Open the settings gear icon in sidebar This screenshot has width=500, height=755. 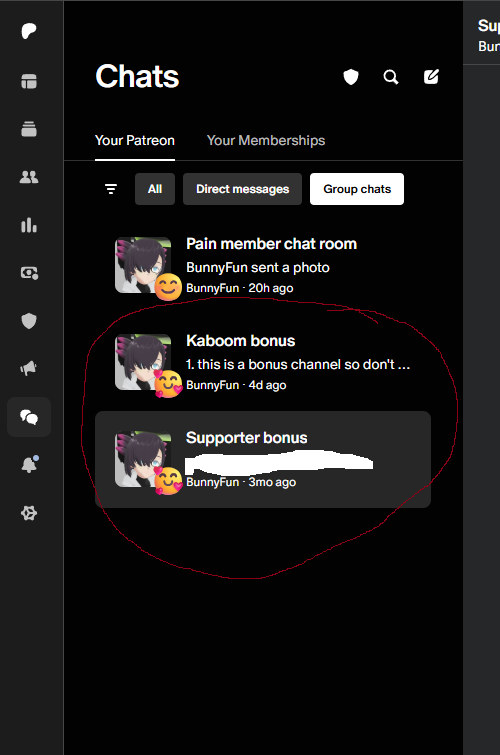click(29, 513)
